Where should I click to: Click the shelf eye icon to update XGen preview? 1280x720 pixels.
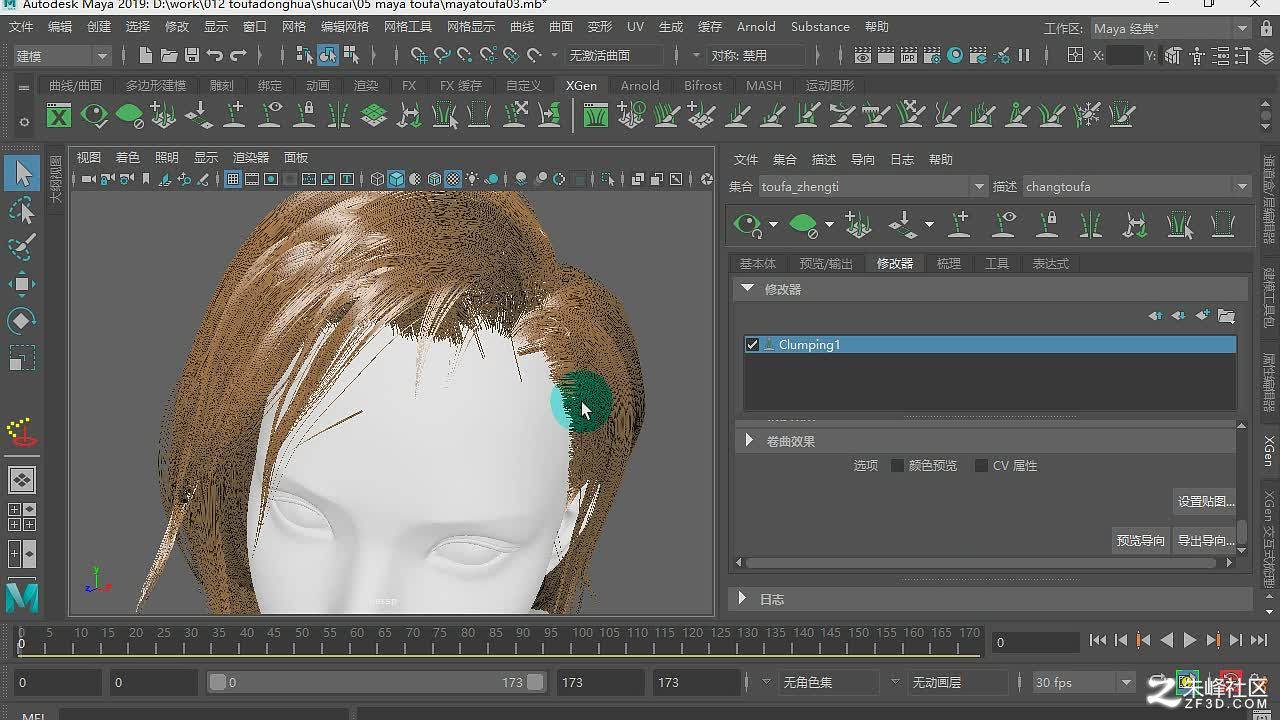point(94,116)
